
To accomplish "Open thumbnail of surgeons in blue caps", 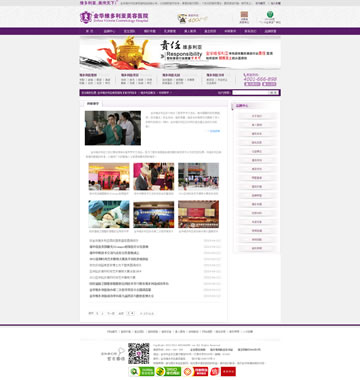I will [109, 214].
